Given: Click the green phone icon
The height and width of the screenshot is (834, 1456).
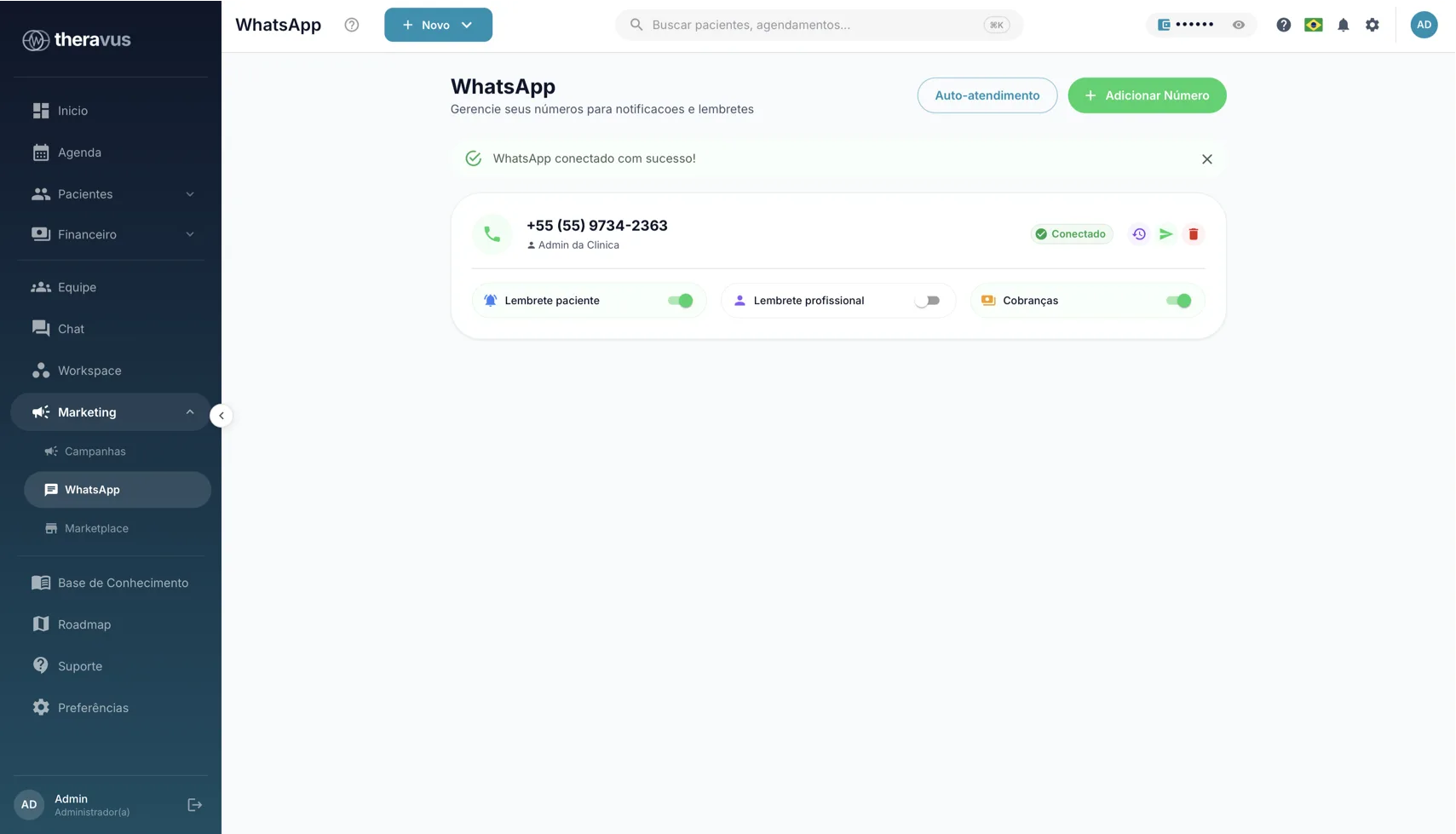Looking at the screenshot, I should click(x=492, y=234).
